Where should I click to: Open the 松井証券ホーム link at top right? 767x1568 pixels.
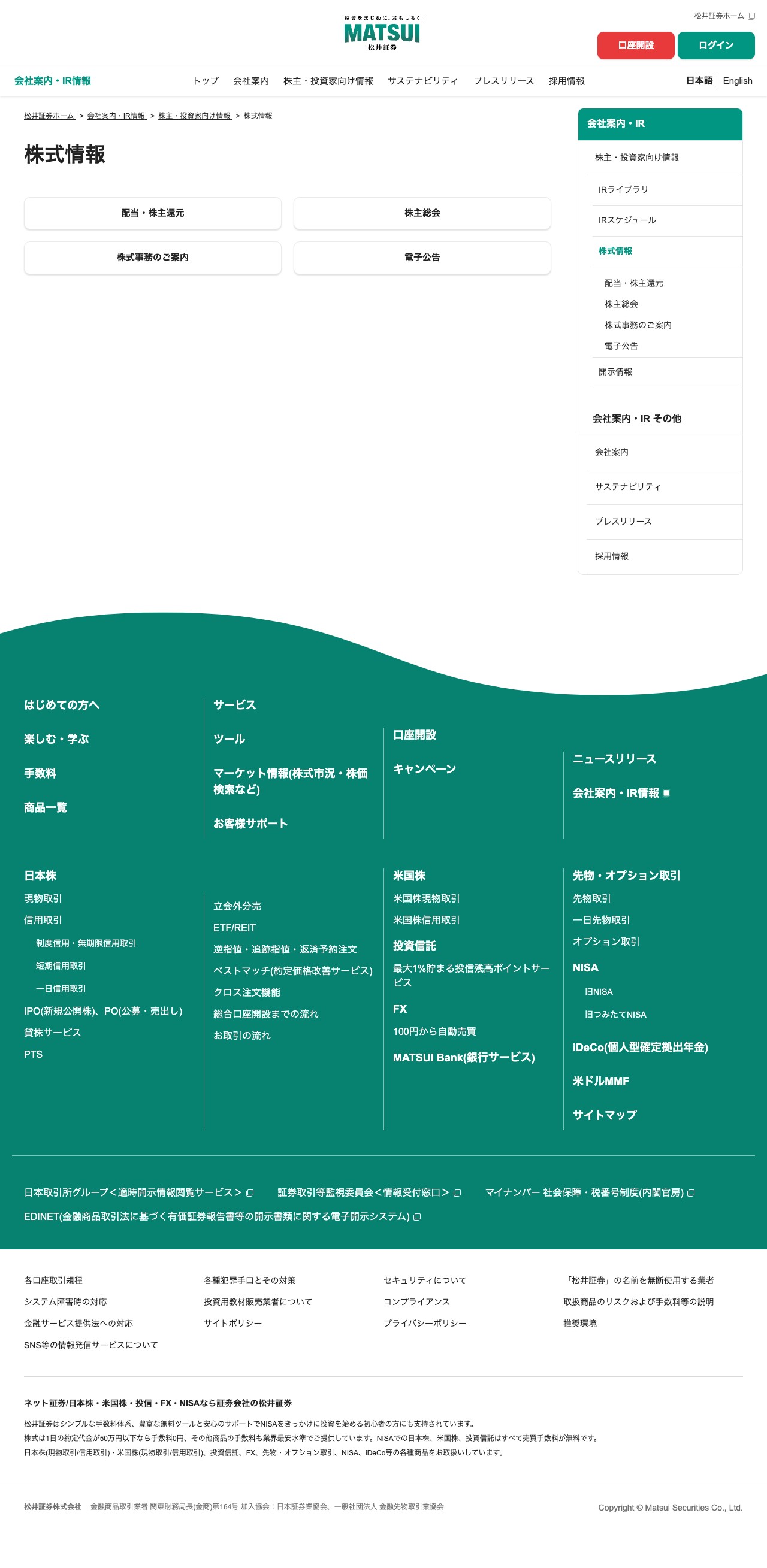pos(724,16)
